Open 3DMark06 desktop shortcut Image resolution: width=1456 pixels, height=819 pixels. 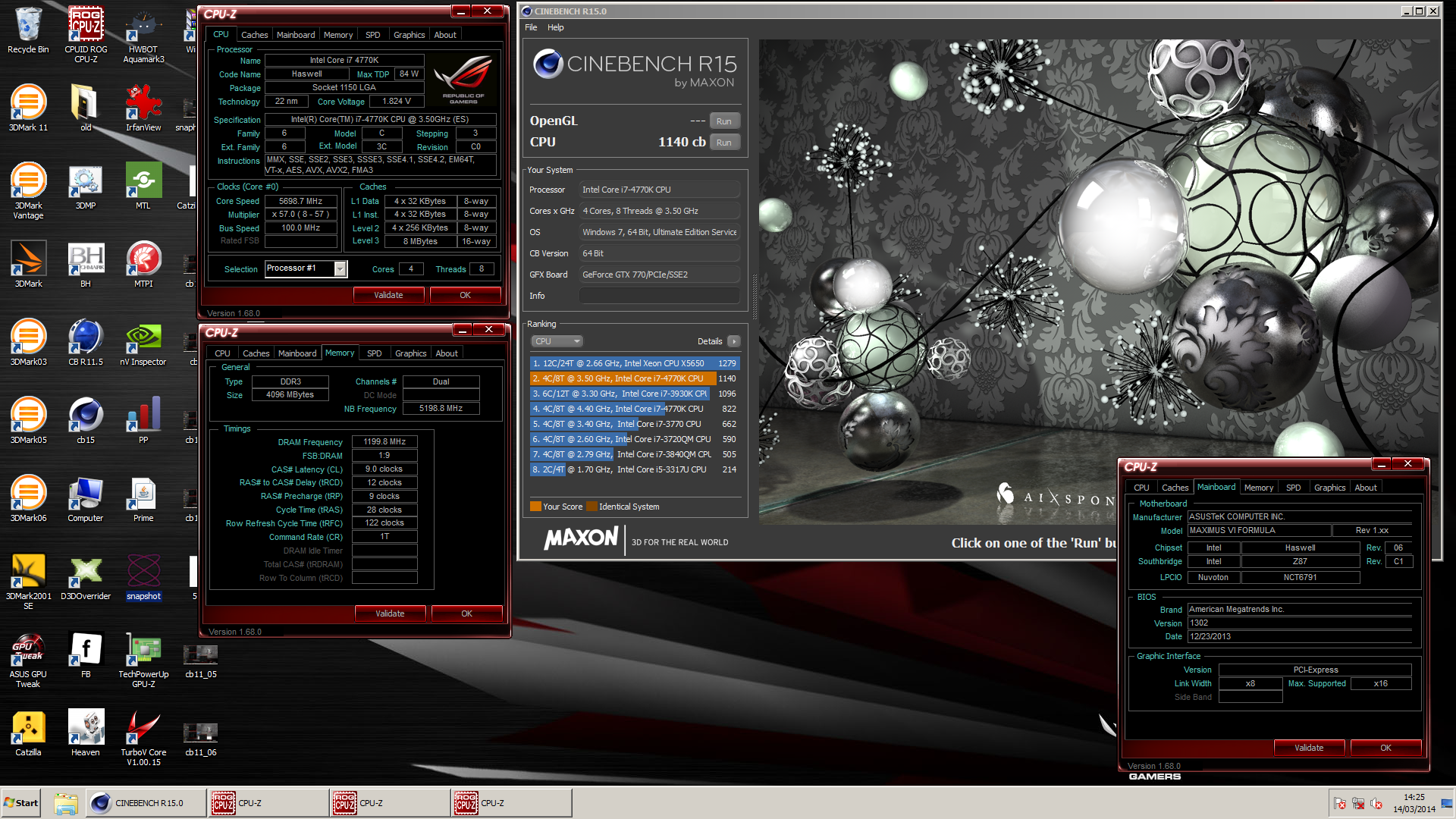click(28, 499)
